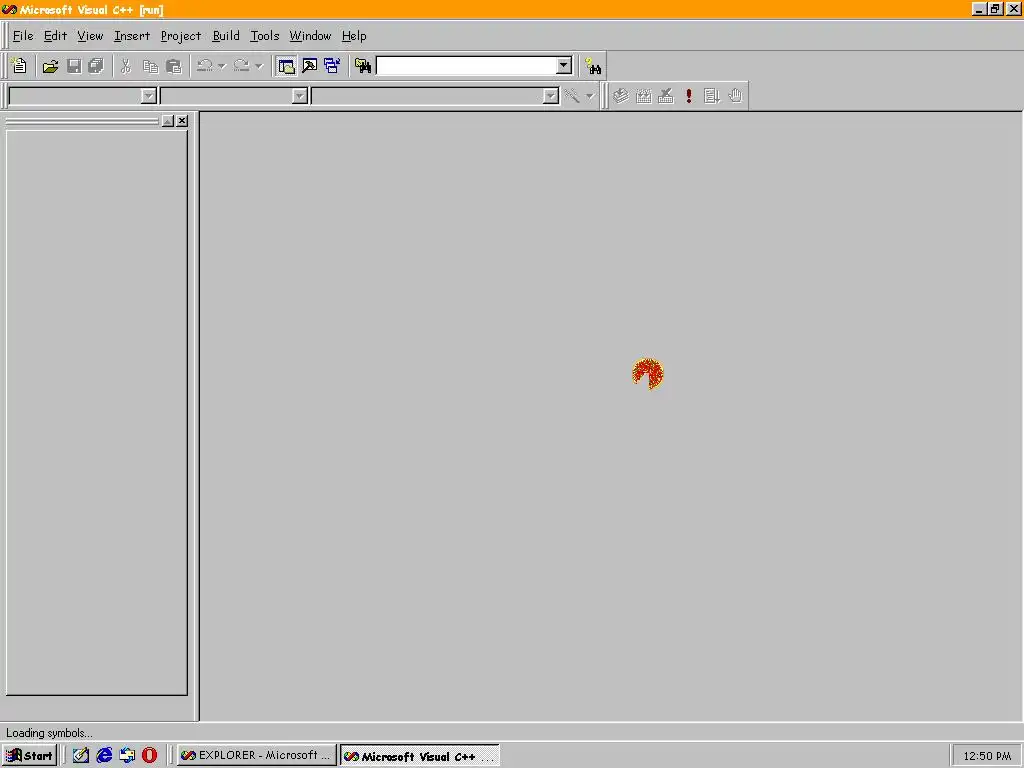
Task: Open the Tools menu
Action: pyautogui.click(x=264, y=36)
